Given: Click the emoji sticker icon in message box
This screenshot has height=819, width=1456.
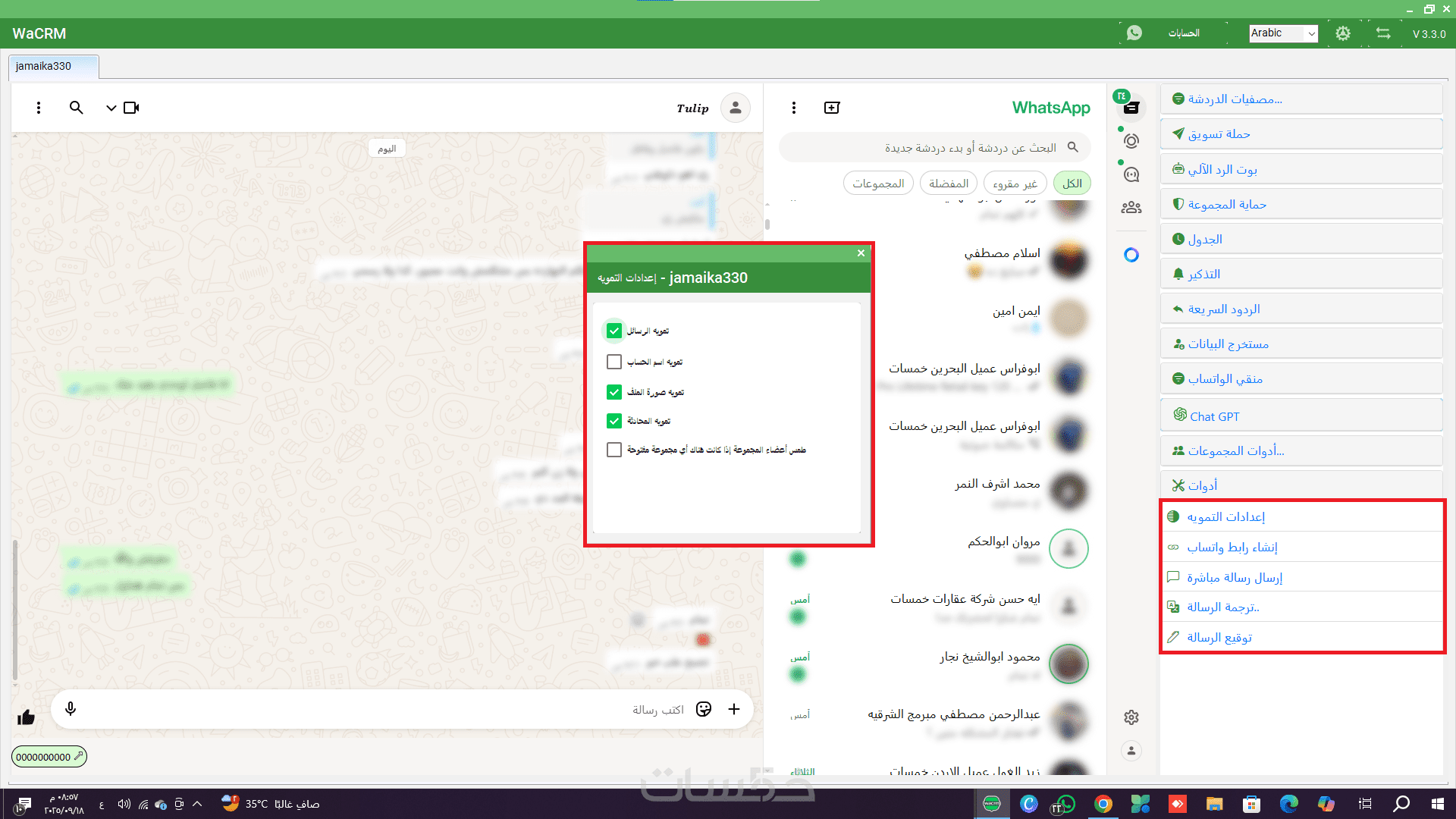Looking at the screenshot, I should click(704, 709).
